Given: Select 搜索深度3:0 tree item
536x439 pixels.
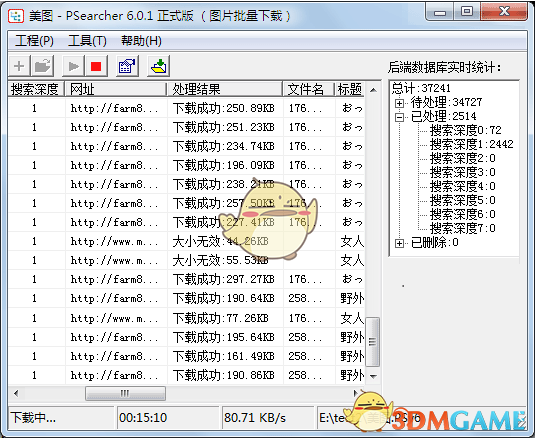Looking at the screenshot, I should [x=463, y=172].
